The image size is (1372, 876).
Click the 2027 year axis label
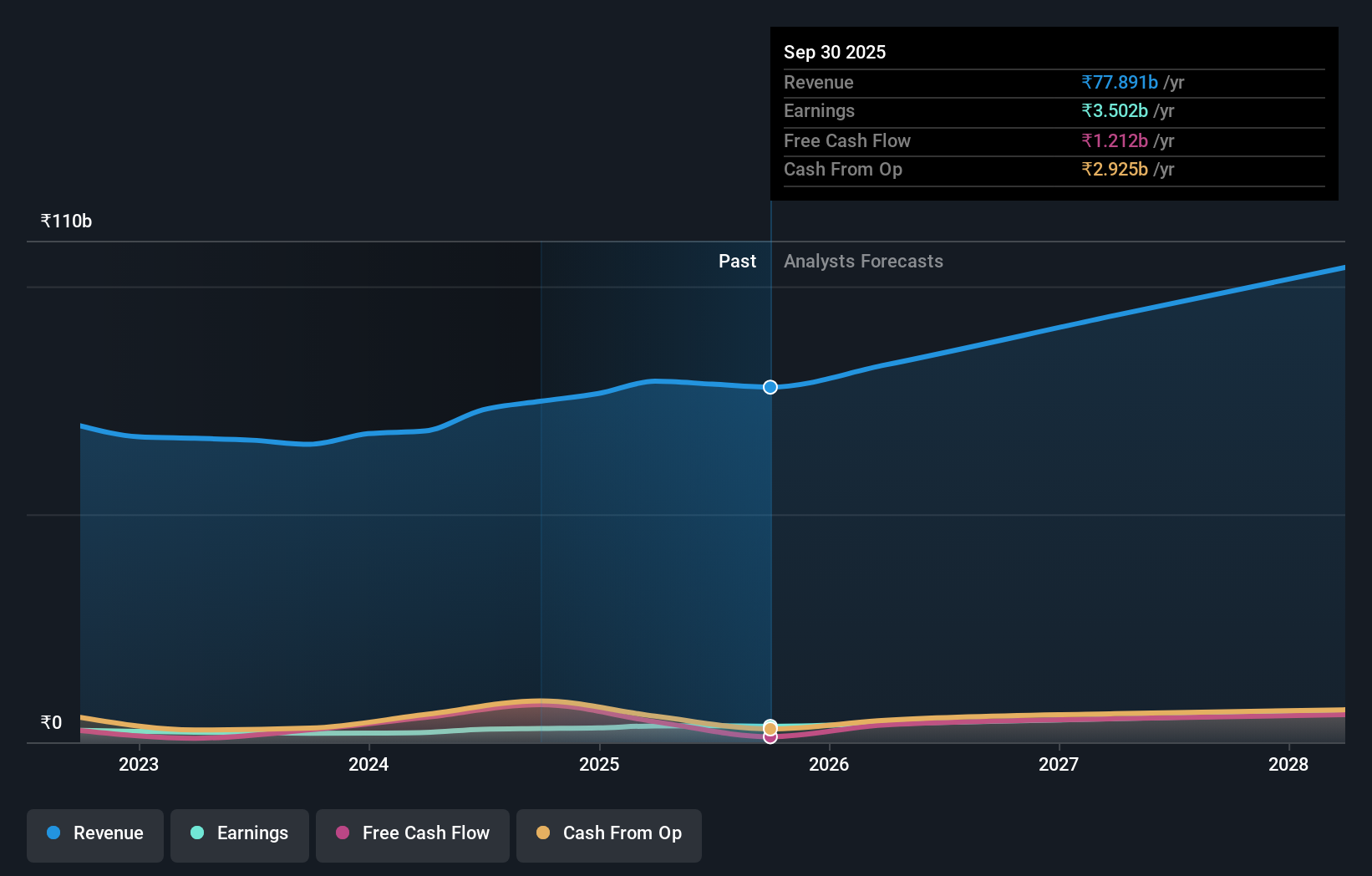[1059, 764]
